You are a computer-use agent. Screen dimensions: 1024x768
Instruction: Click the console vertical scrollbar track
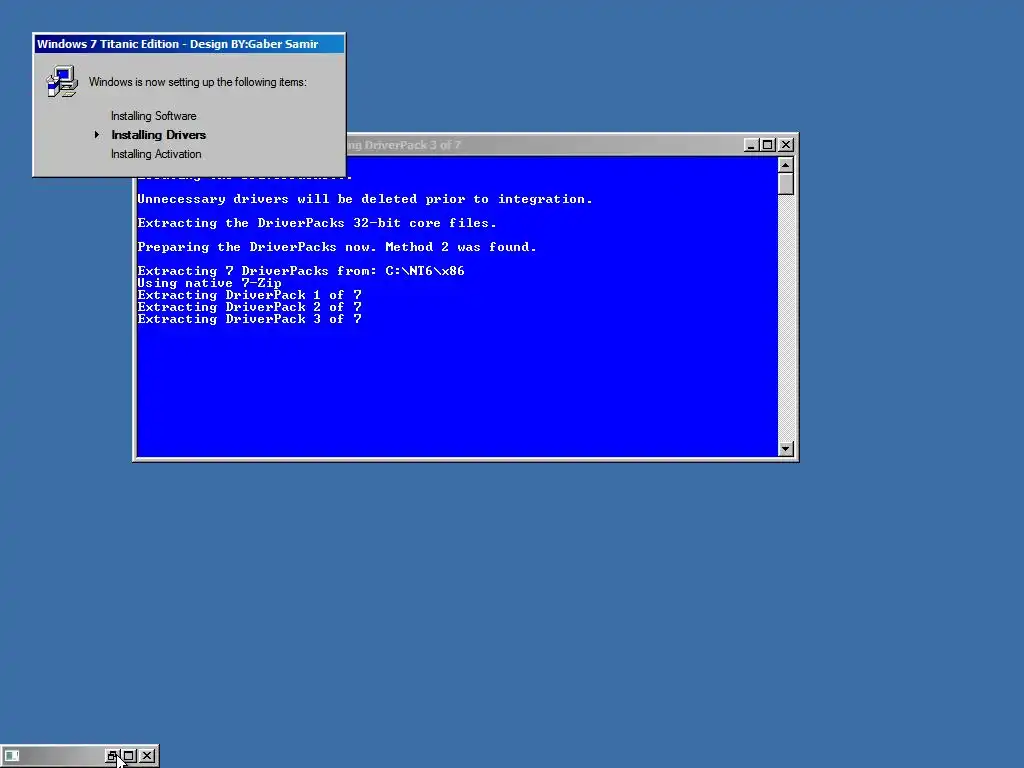[x=786, y=318]
